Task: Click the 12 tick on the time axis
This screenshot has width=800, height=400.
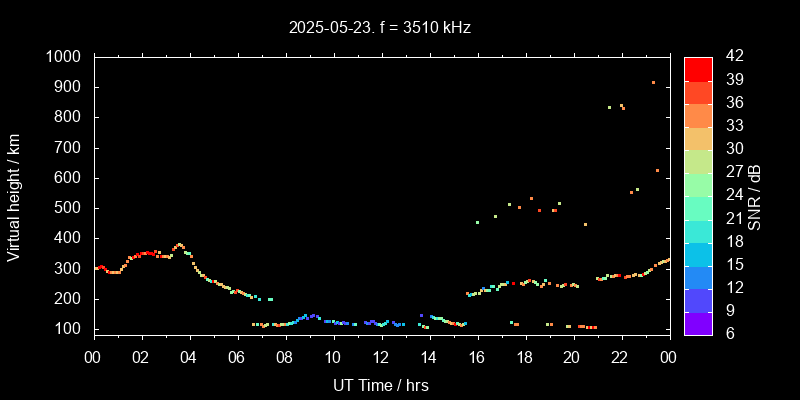Action: [x=381, y=356]
